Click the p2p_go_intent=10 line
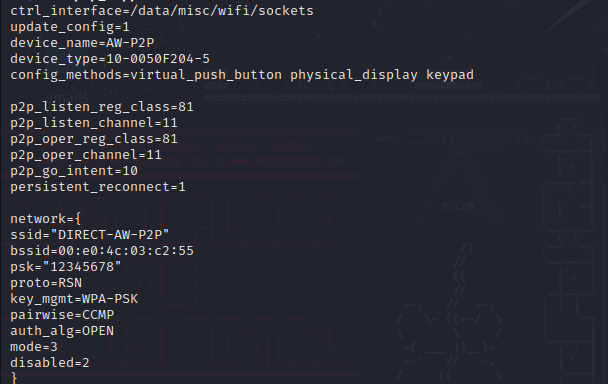Screen dimensions: 608x384 (74, 171)
